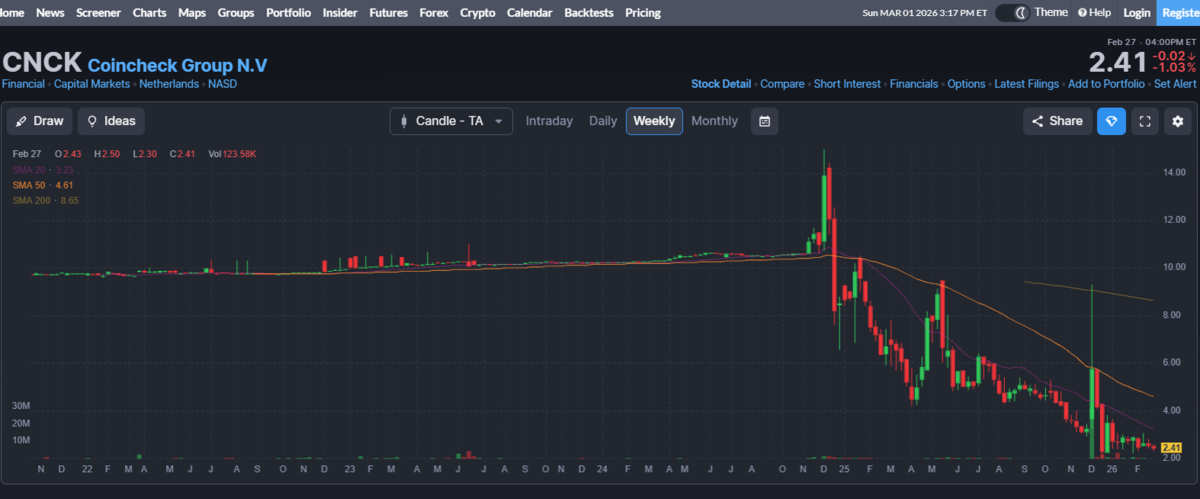1200x499 pixels.
Task: Open the Compare link
Action: click(782, 84)
